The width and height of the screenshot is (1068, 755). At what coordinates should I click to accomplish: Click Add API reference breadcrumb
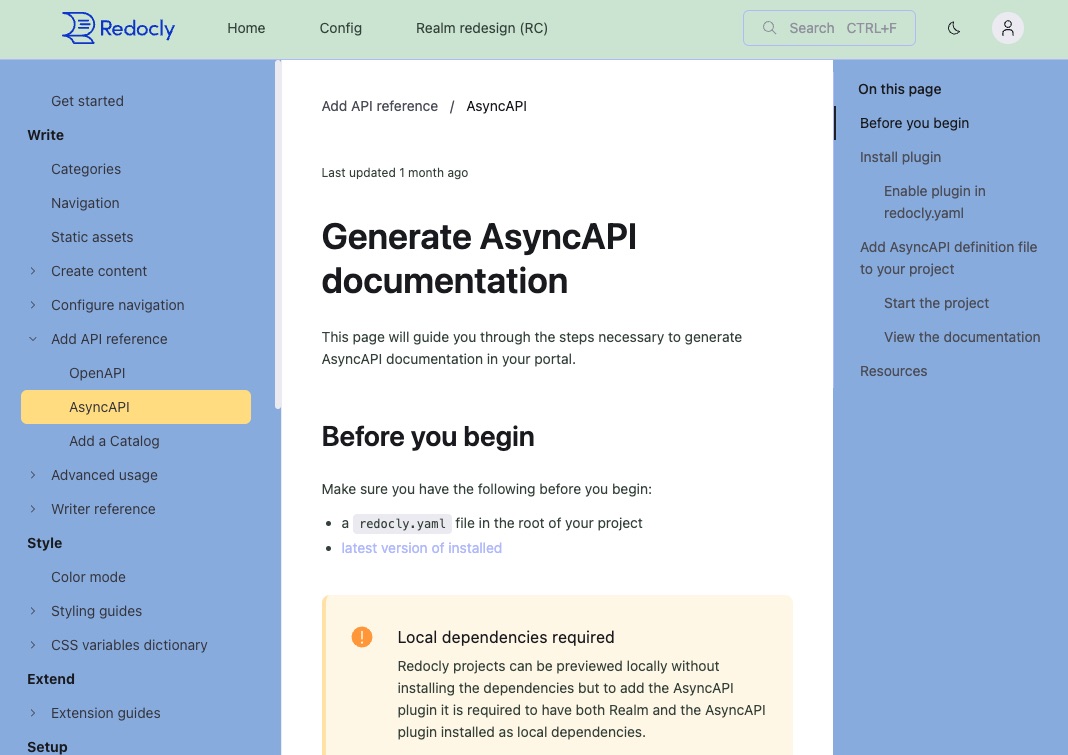(x=379, y=106)
